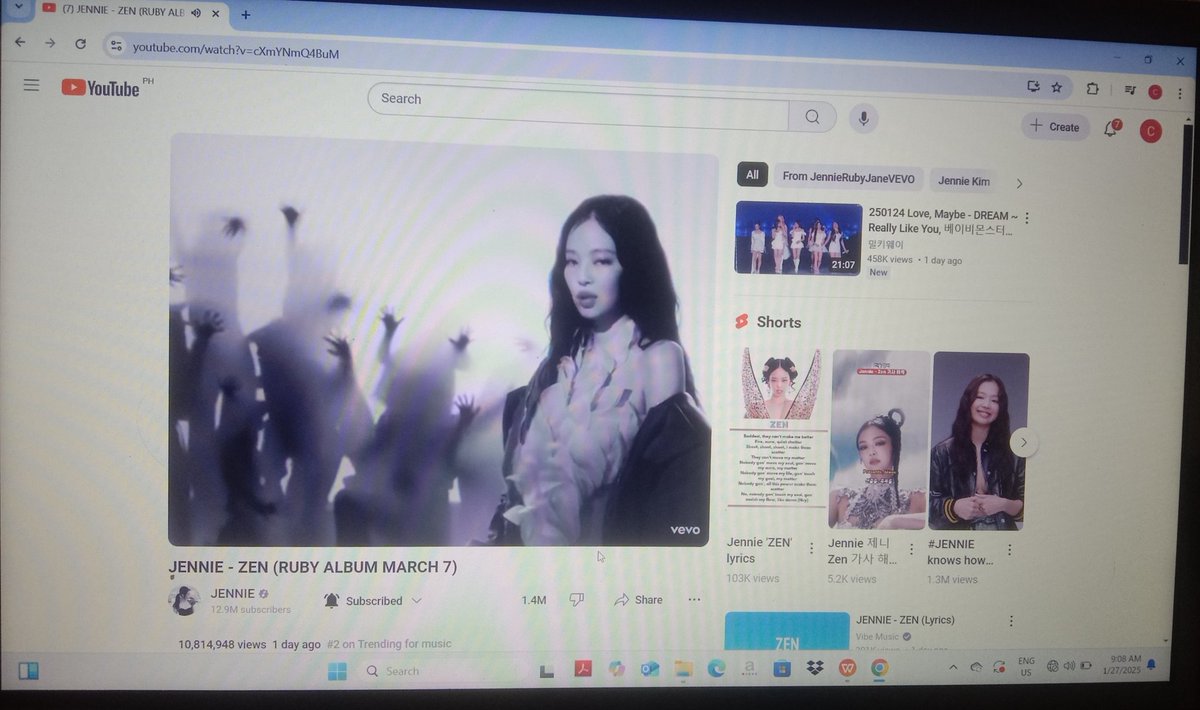Open JENNIE channel avatar
The width and height of the screenshot is (1200, 710).
pyautogui.click(x=184, y=600)
